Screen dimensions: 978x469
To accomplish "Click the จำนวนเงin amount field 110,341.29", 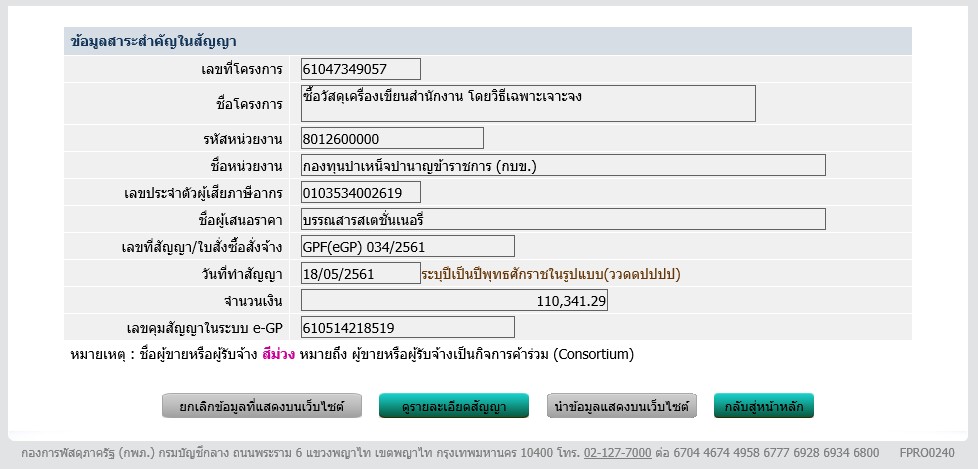I will pyautogui.click(x=454, y=300).
